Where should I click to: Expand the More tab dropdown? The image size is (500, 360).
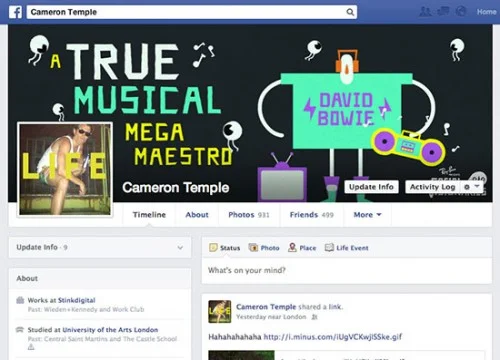[x=367, y=215]
